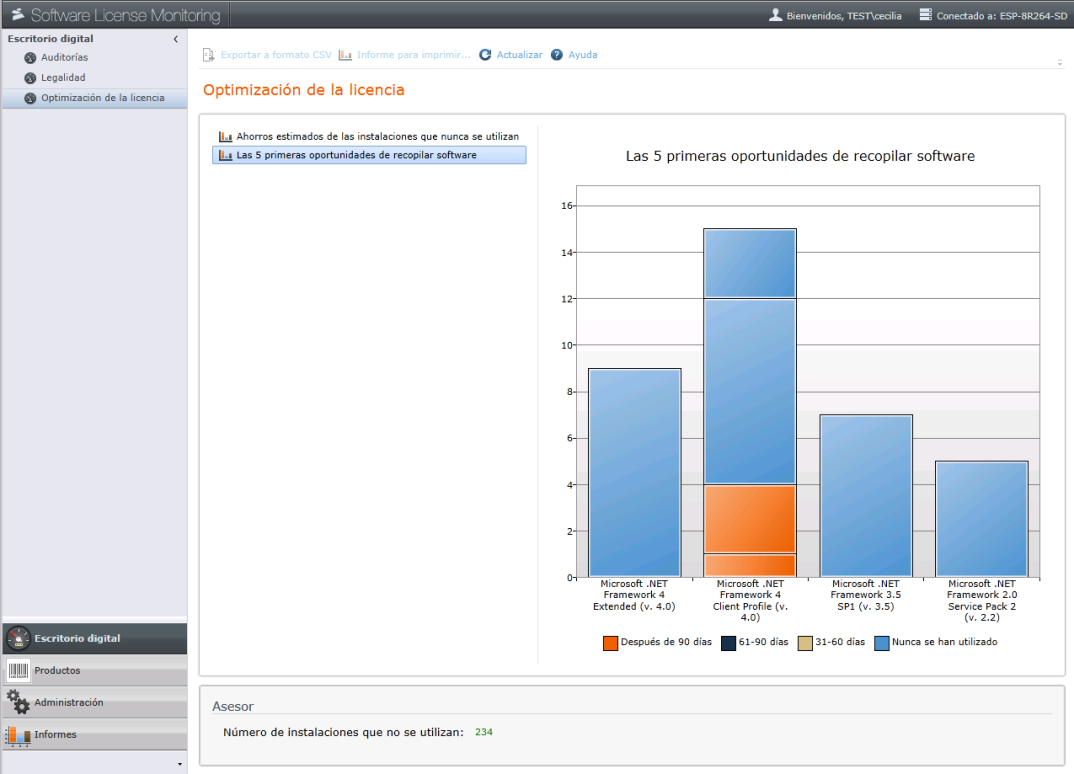1074x774 pixels.
Task: Click the Optimización de la licencia page heading
Action: coord(303,90)
